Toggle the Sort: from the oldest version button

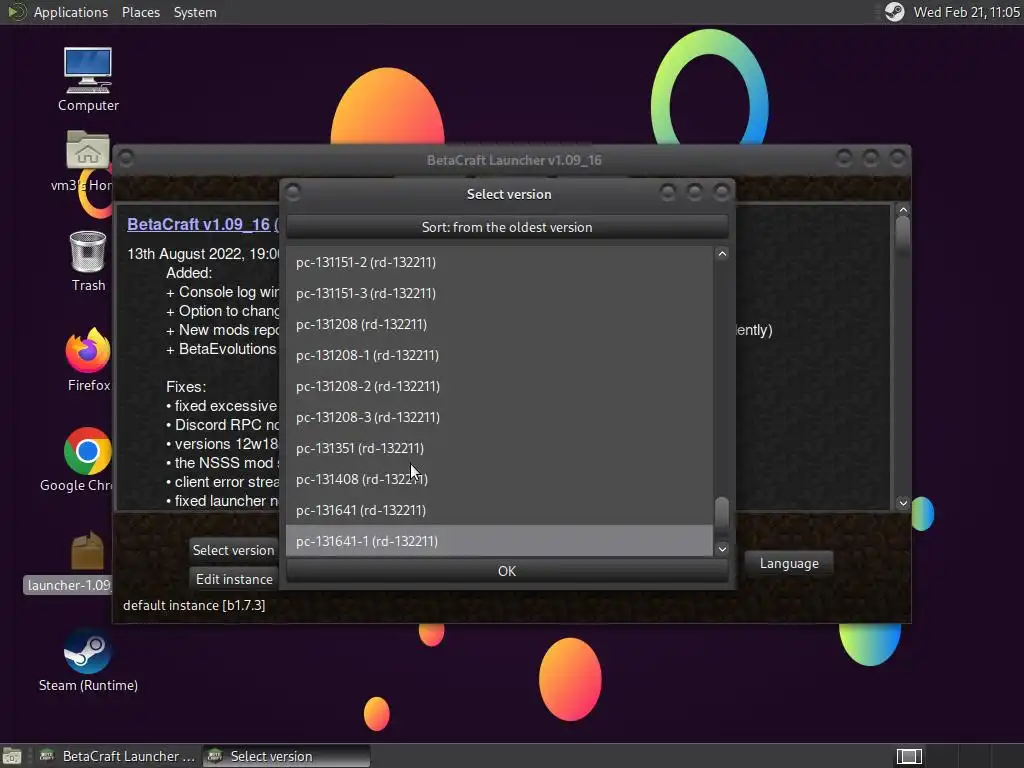[507, 227]
